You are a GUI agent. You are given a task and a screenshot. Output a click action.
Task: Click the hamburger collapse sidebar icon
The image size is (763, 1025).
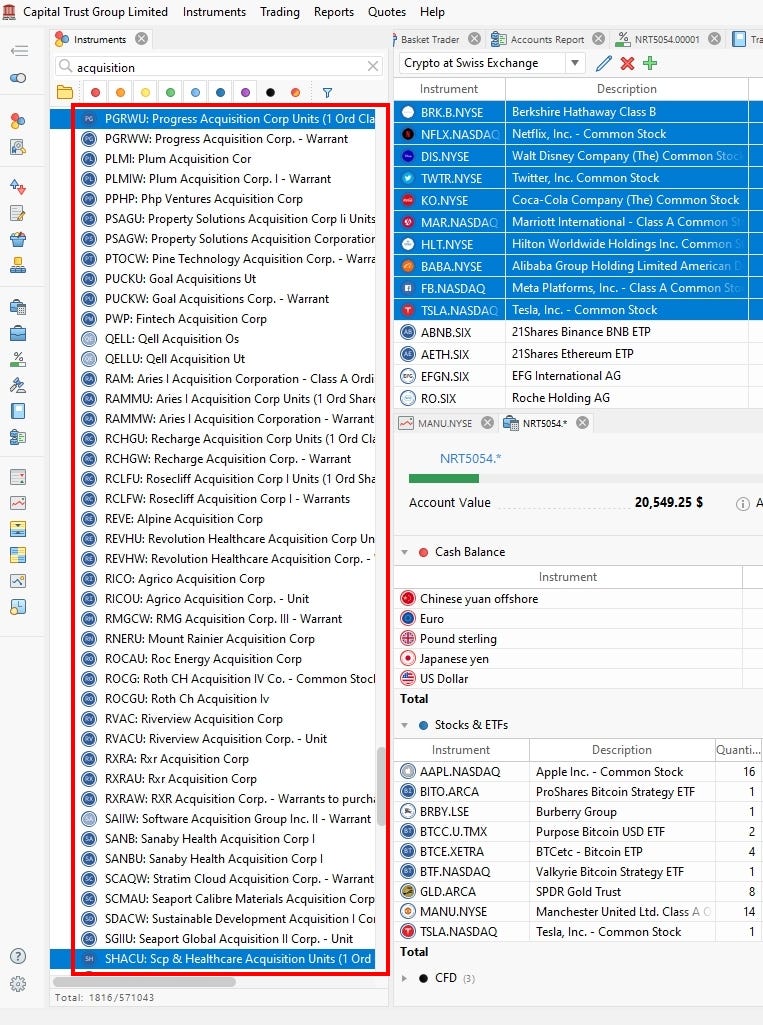[x=18, y=50]
